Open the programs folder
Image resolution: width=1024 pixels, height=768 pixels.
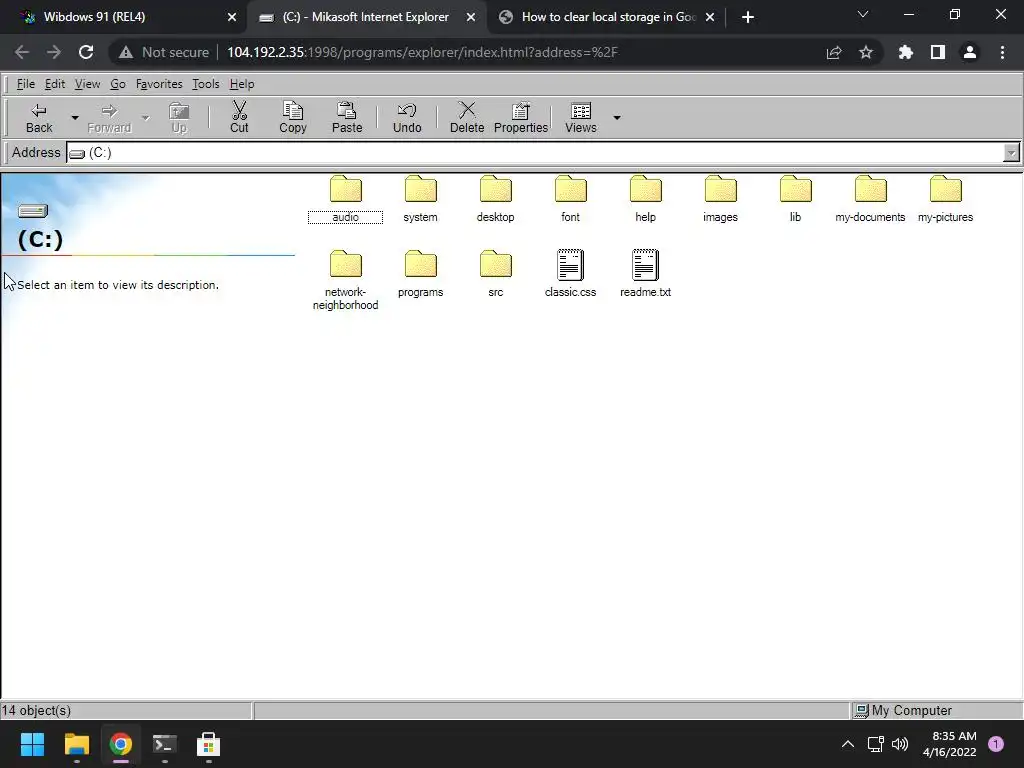click(x=420, y=274)
